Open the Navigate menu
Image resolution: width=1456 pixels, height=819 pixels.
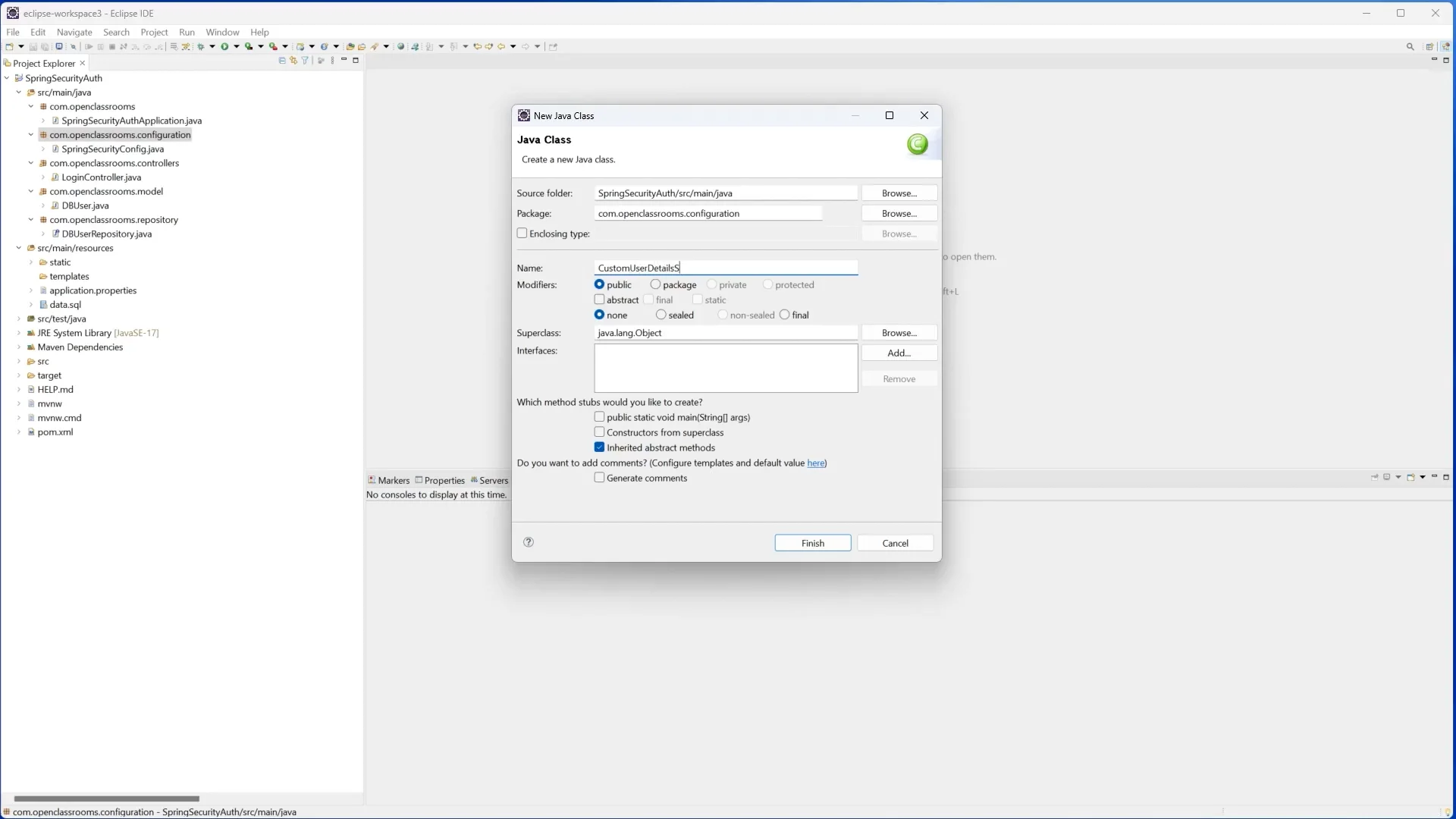point(74,32)
